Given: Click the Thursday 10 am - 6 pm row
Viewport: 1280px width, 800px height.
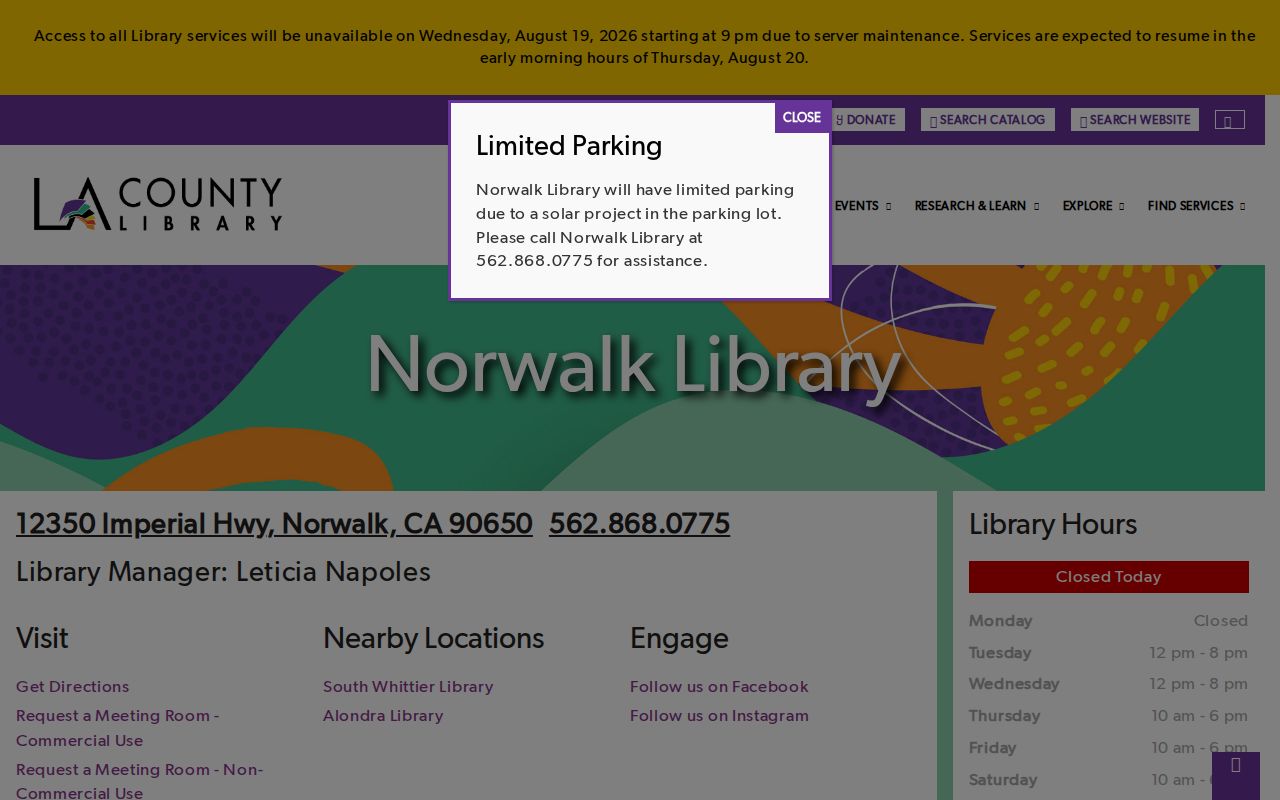Looking at the screenshot, I should (1108, 716).
